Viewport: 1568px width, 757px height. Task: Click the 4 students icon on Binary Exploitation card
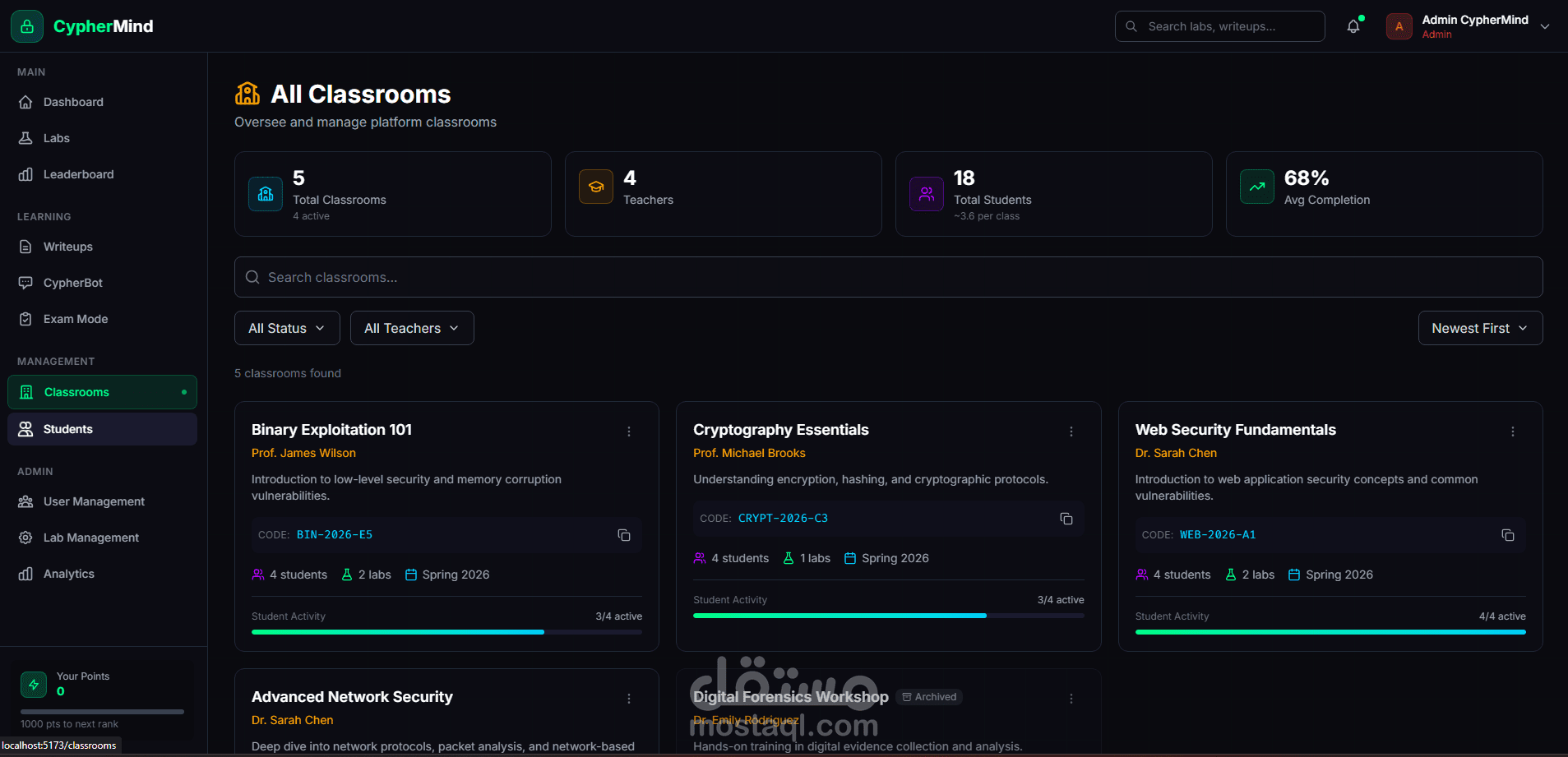258,575
